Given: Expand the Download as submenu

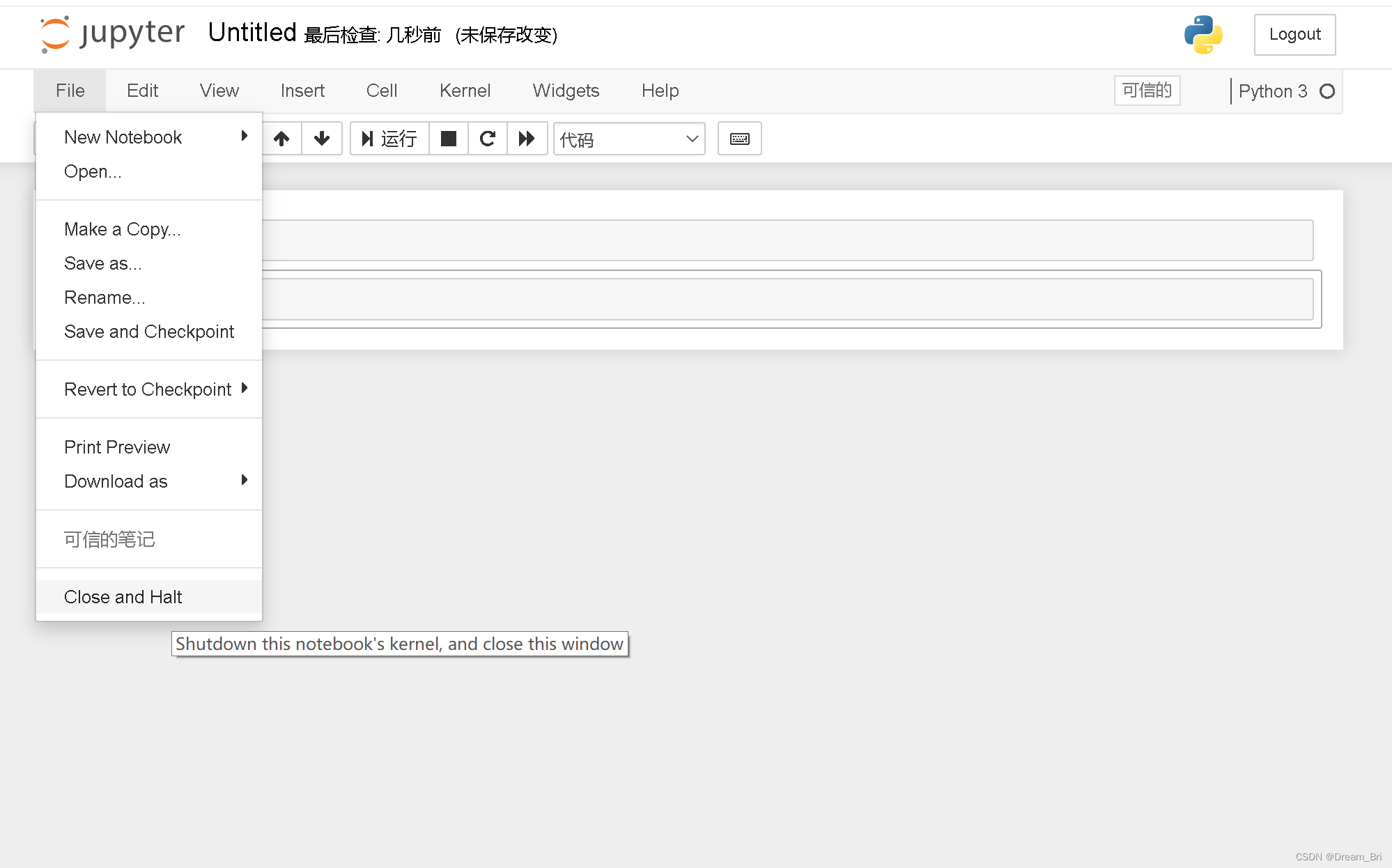Looking at the screenshot, I should tap(149, 481).
